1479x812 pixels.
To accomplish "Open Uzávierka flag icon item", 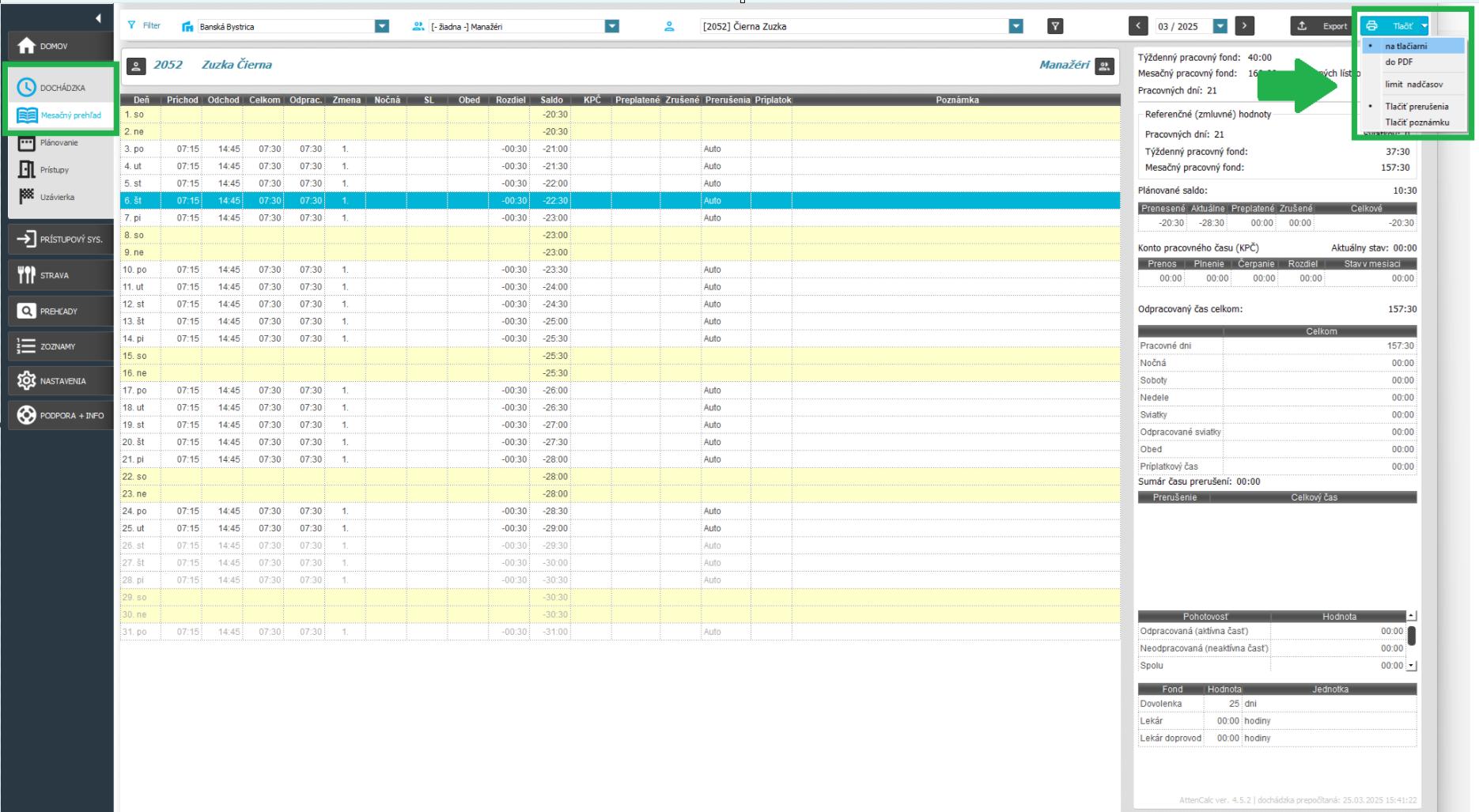I will (x=56, y=197).
